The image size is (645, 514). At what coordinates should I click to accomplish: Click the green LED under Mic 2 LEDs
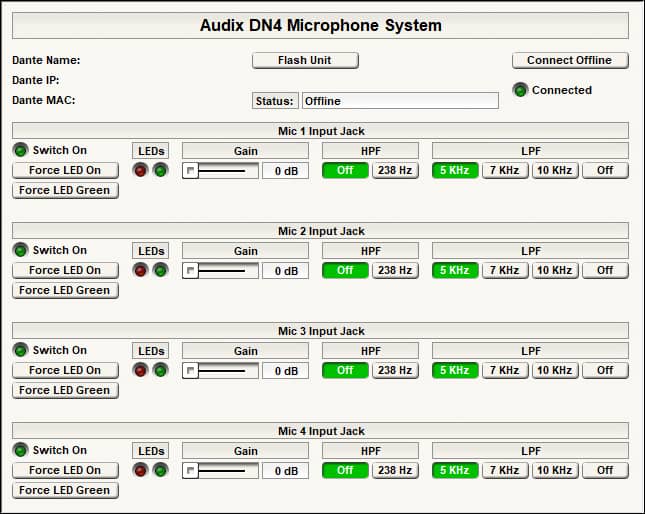click(x=160, y=270)
